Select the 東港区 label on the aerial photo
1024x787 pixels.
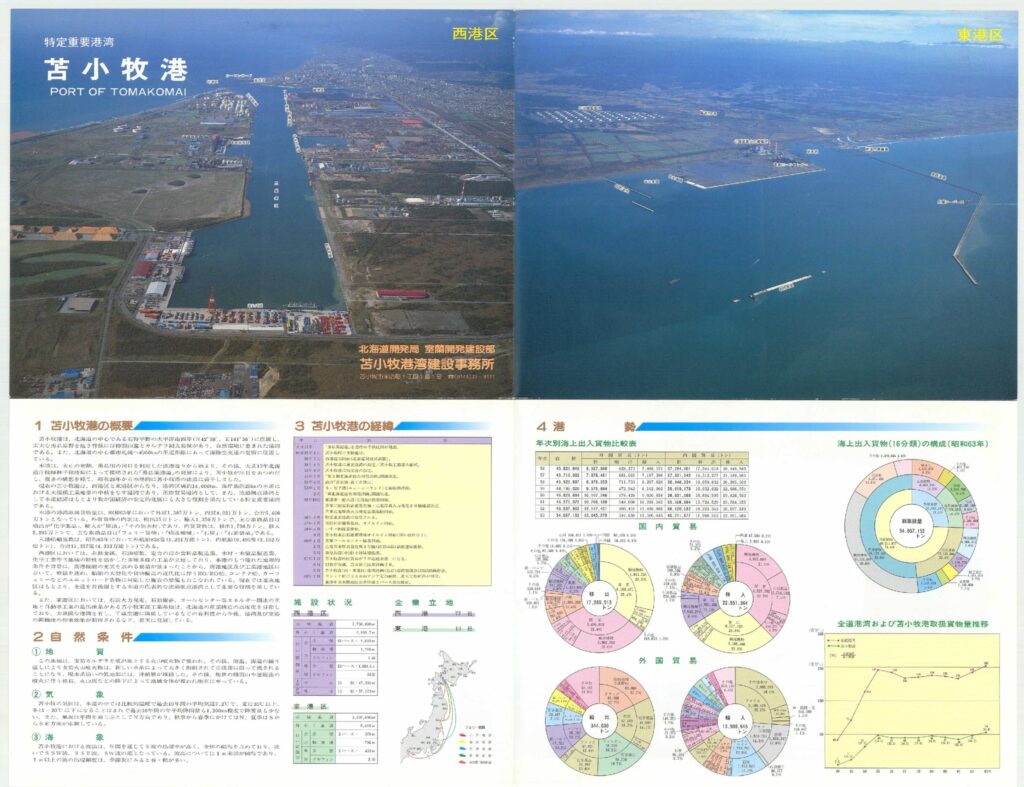coord(977,35)
